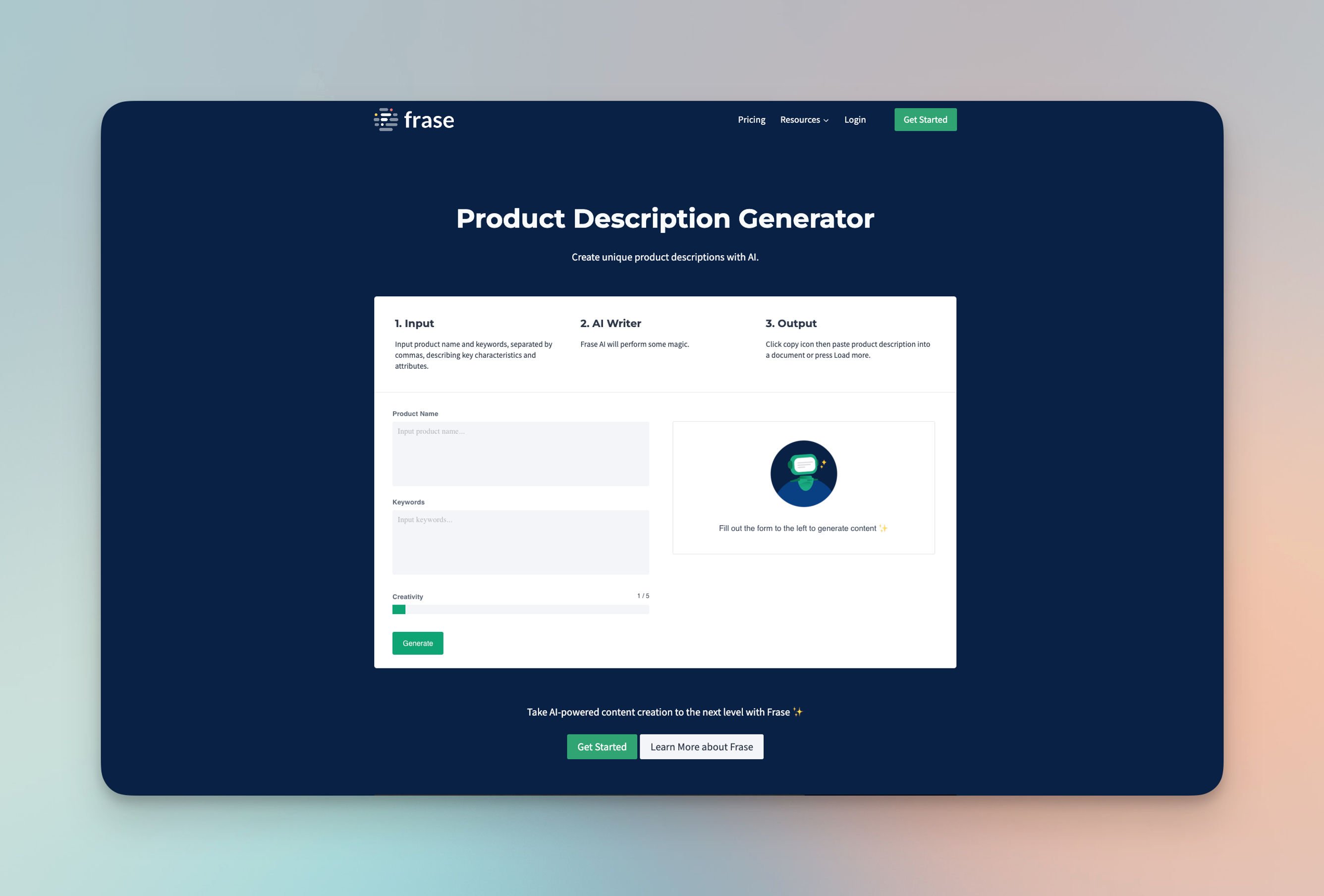Click the Generate button to create description
The height and width of the screenshot is (896, 1324).
[417, 642]
